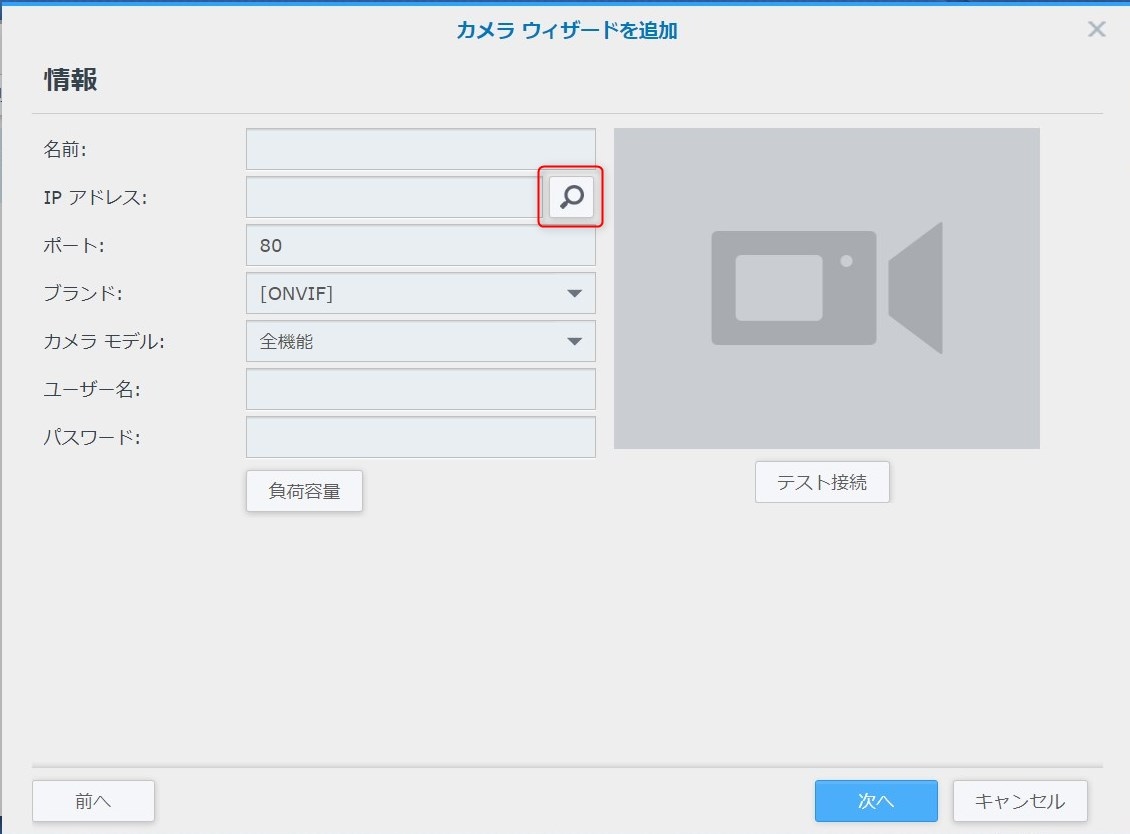The width and height of the screenshot is (1130, 834).
Task: Proceed with the blue 次へ button
Action: (x=876, y=801)
